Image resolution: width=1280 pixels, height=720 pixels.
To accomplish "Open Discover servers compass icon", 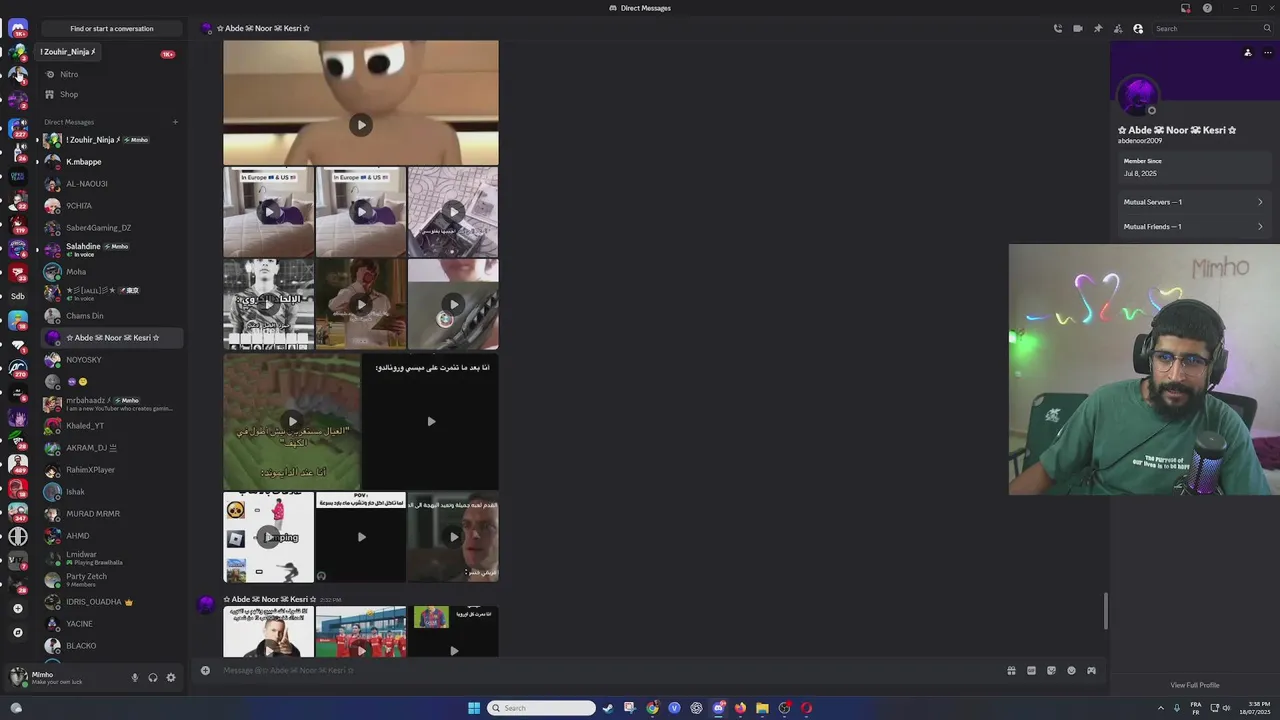I will 18,633.
